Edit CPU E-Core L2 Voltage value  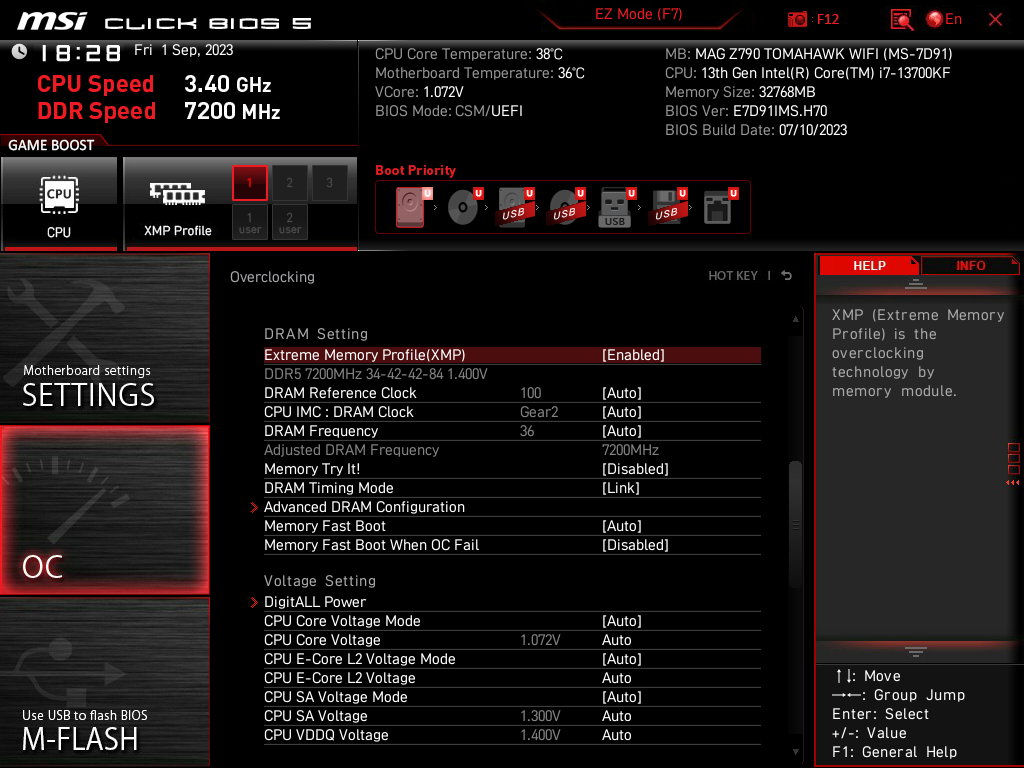[x=512, y=678]
